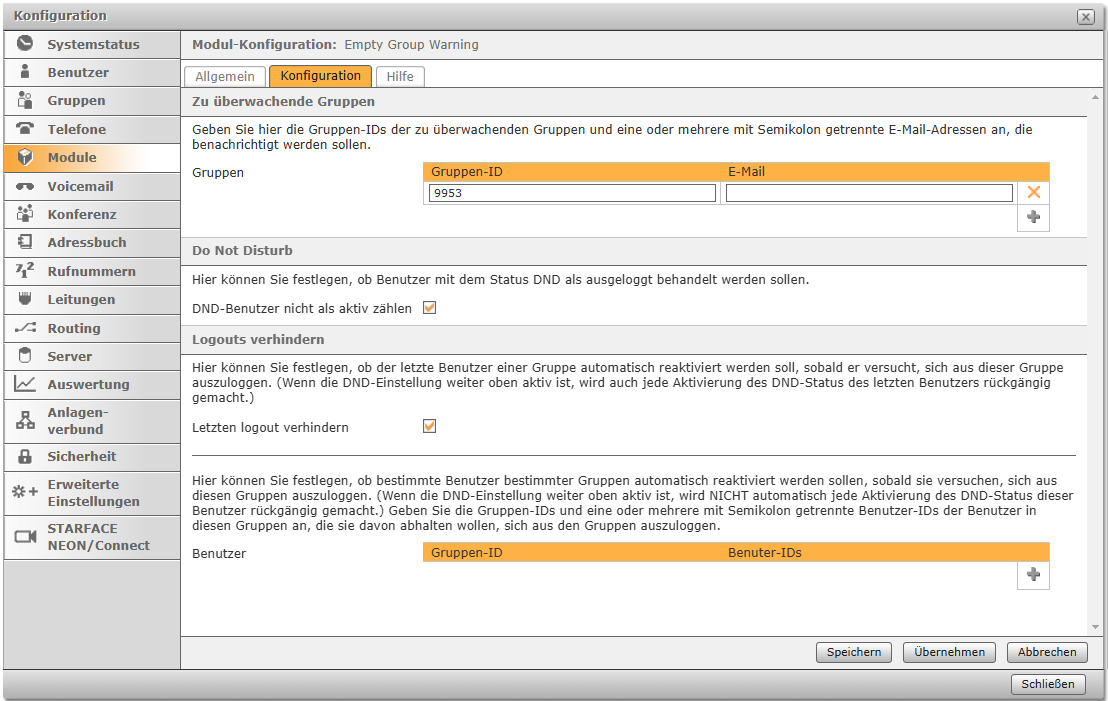
Task: Select the Voicemail tape icon
Action: (x=25, y=186)
